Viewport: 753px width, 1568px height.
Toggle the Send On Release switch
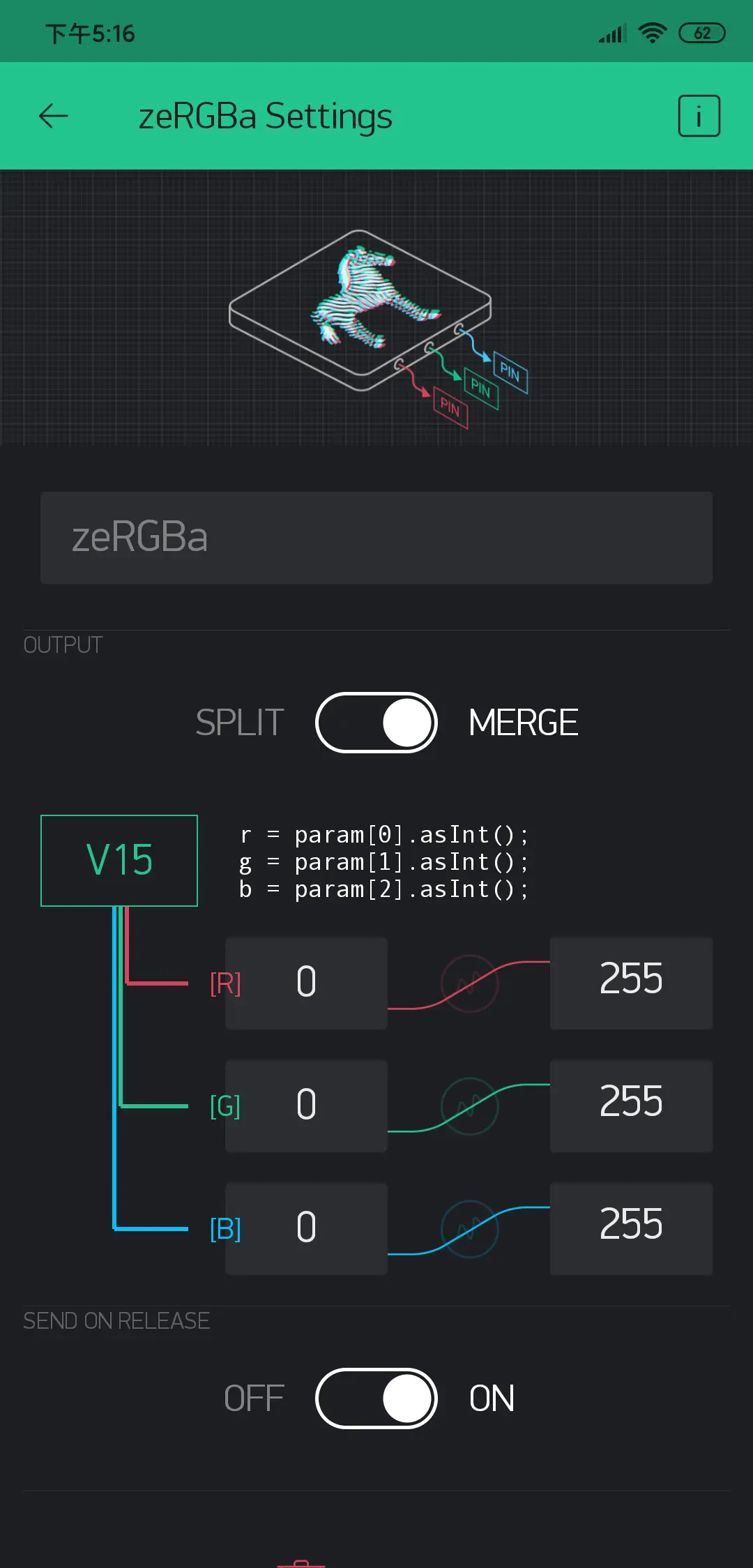pyautogui.click(x=376, y=1399)
